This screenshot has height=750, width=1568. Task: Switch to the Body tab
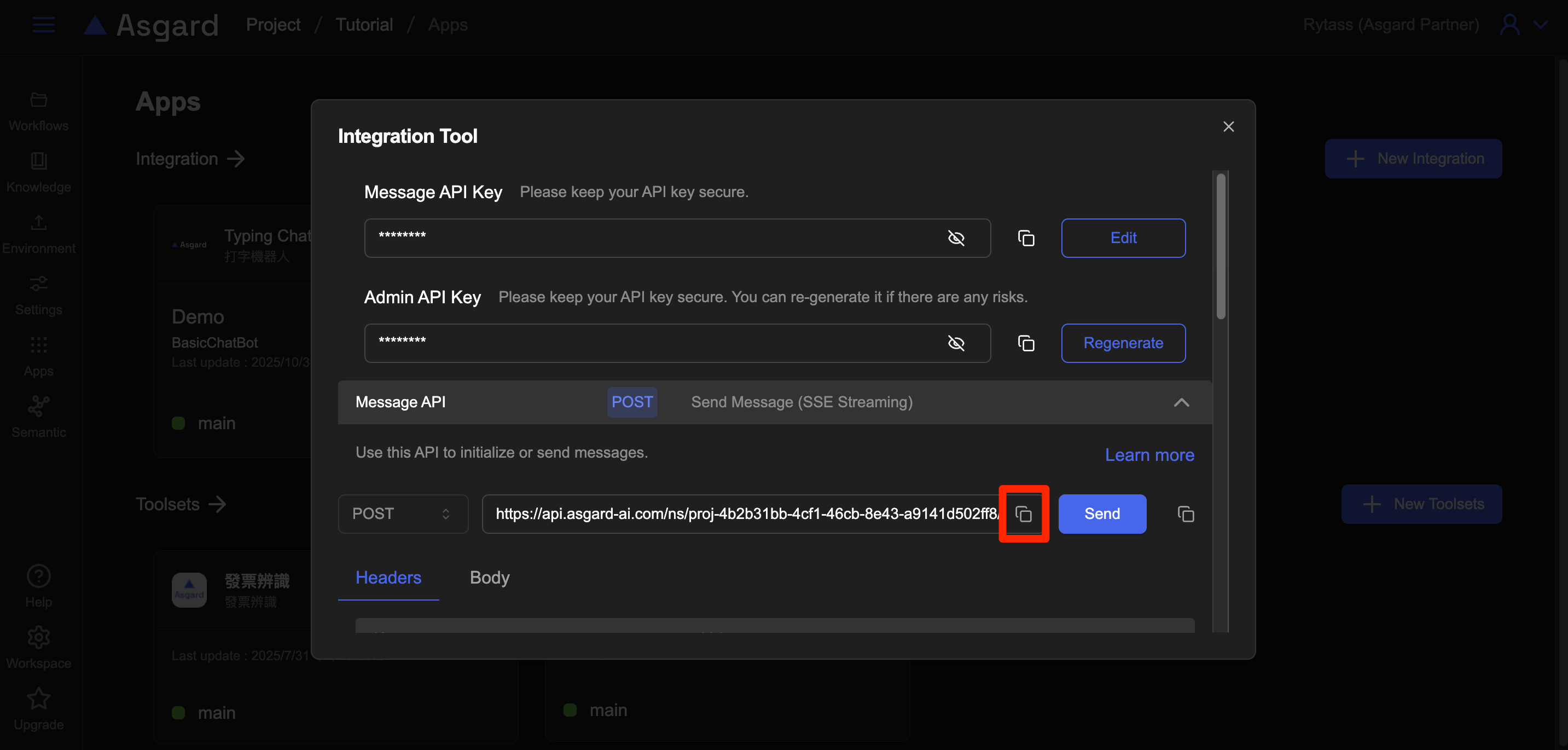coord(490,577)
